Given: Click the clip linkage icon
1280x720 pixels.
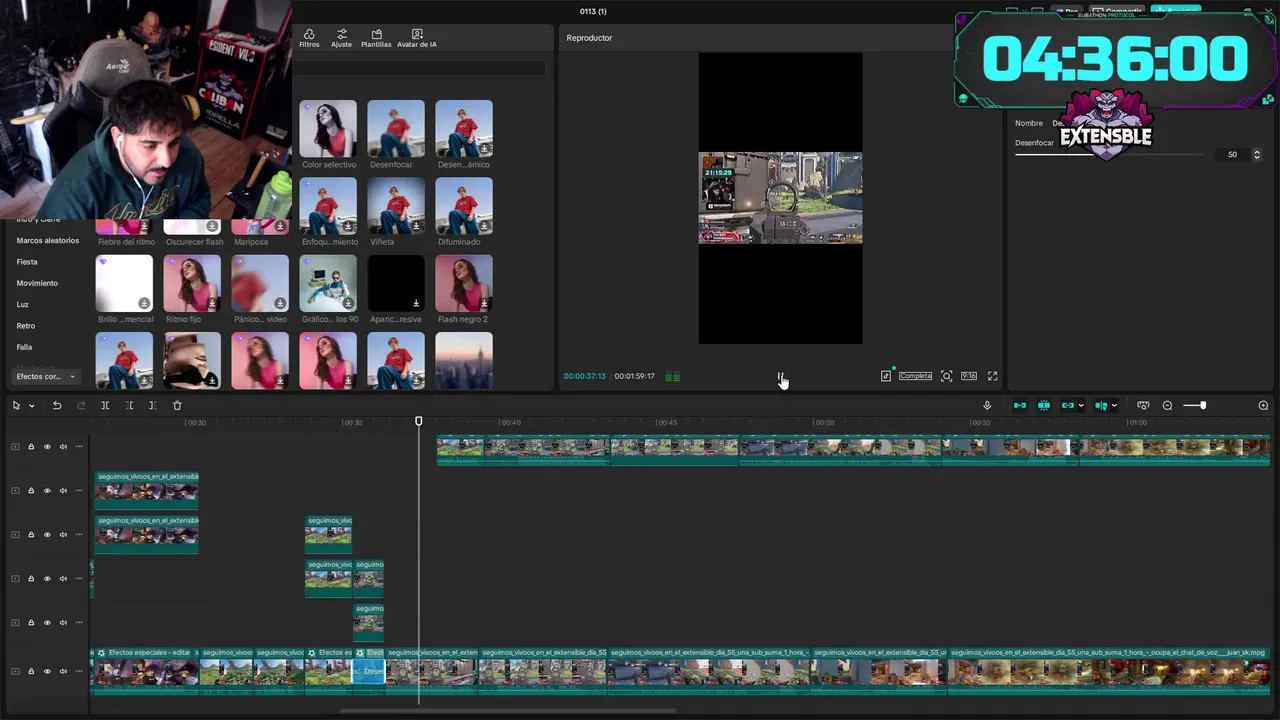Looking at the screenshot, I should 1067,405.
